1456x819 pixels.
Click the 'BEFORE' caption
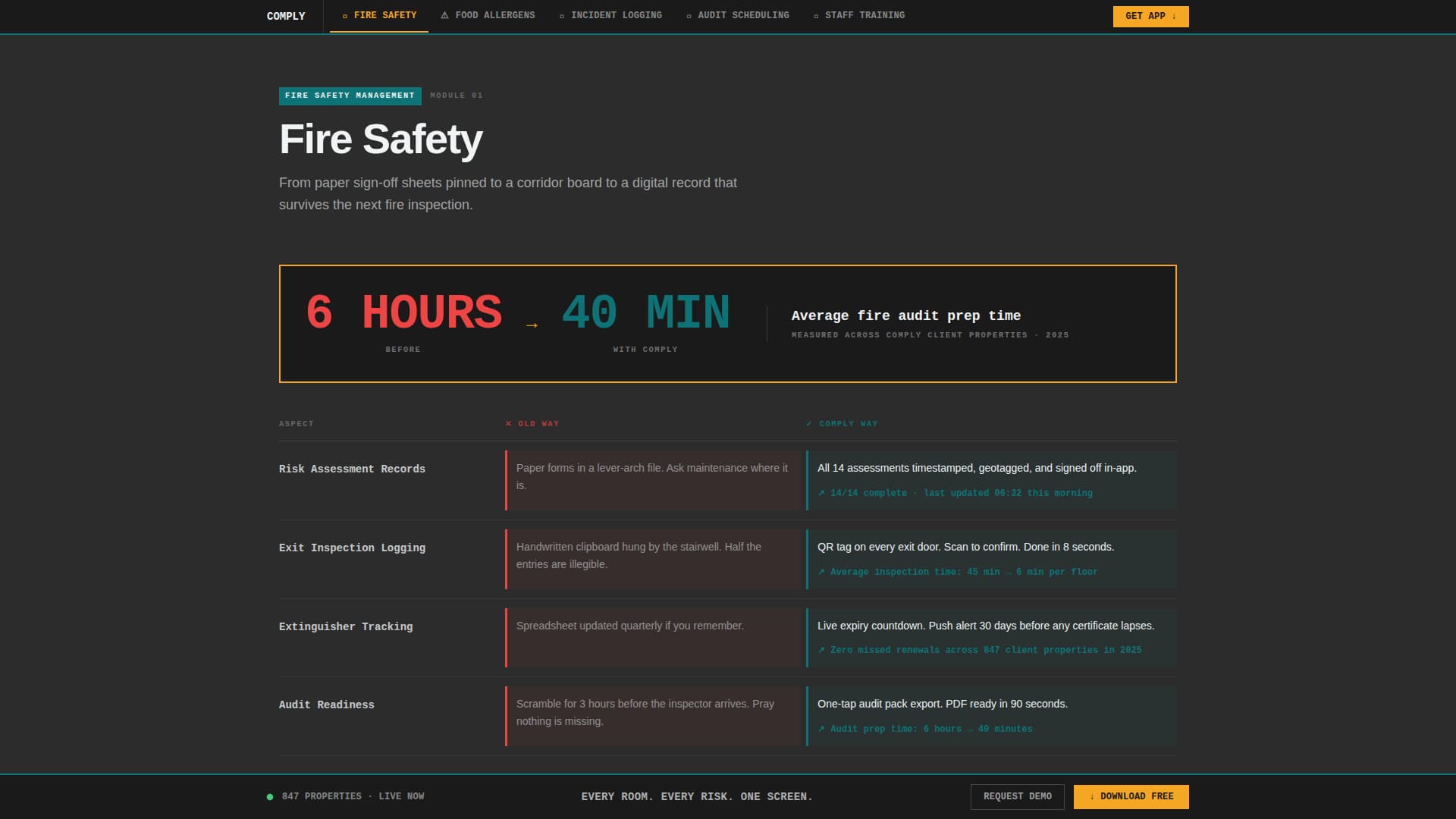[x=403, y=350]
